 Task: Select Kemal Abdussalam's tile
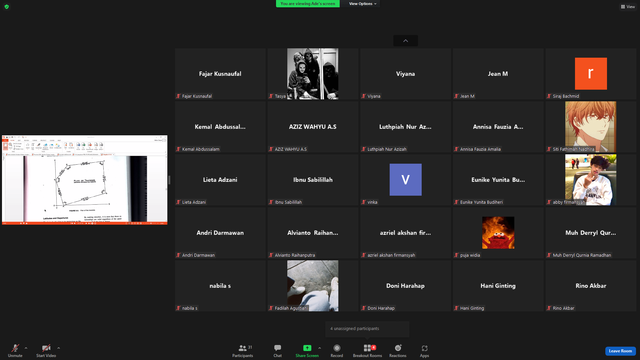(x=220, y=127)
